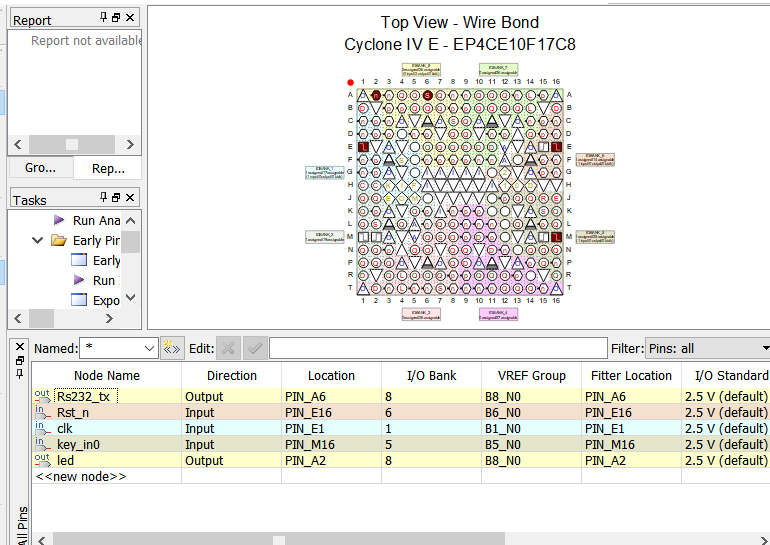Select the Rs232_tx node name
This screenshot has width=770, height=545.
tap(83, 396)
